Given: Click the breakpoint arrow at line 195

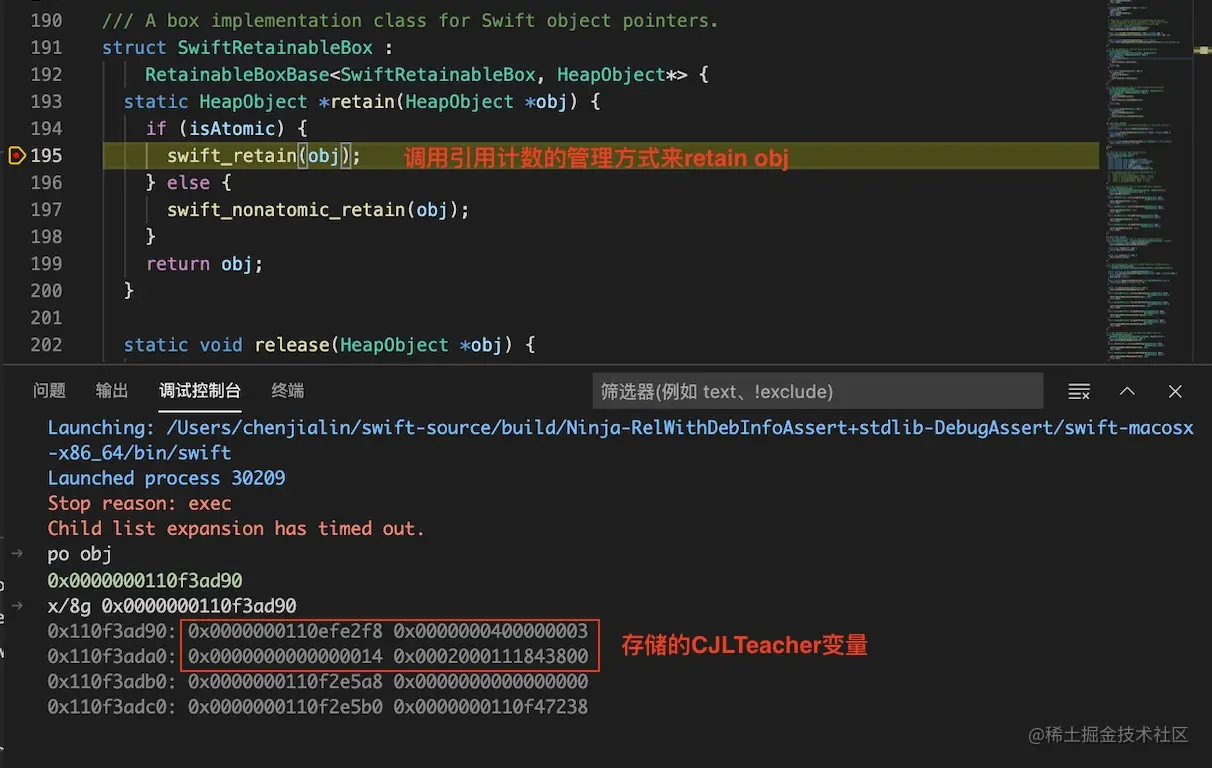Looking at the screenshot, I should pyautogui.click(x=17, y=155).
